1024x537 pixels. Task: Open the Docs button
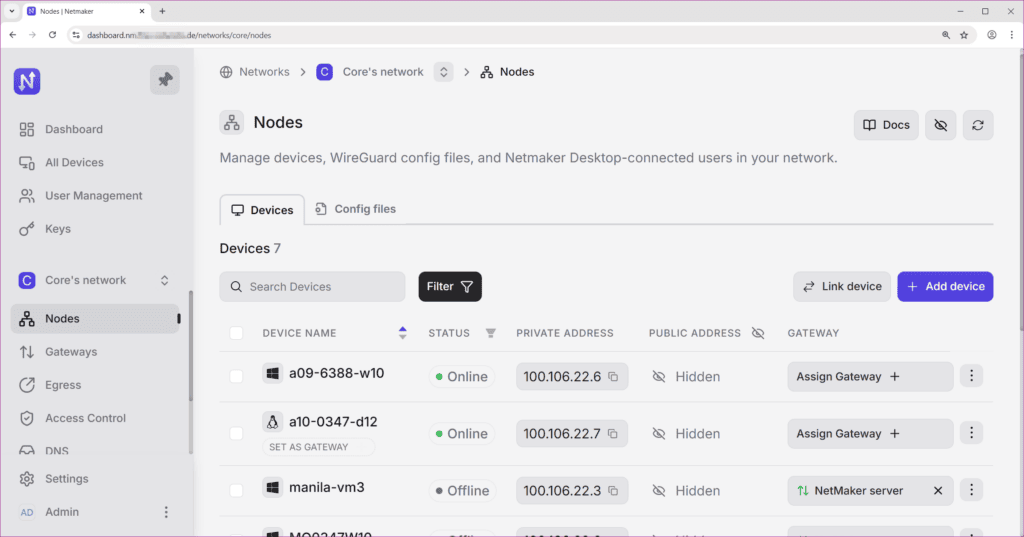tap(886, 125)
